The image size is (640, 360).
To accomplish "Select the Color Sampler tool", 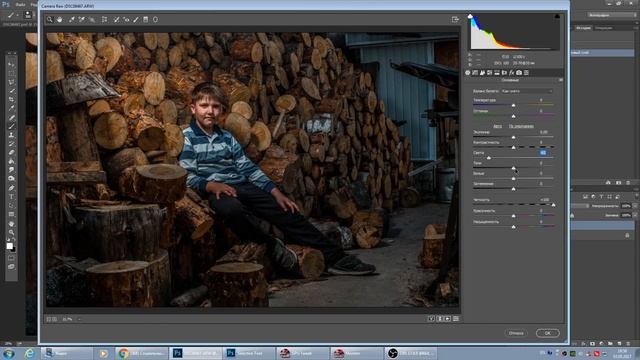I will pyautogui.click(x=82, y=19).
